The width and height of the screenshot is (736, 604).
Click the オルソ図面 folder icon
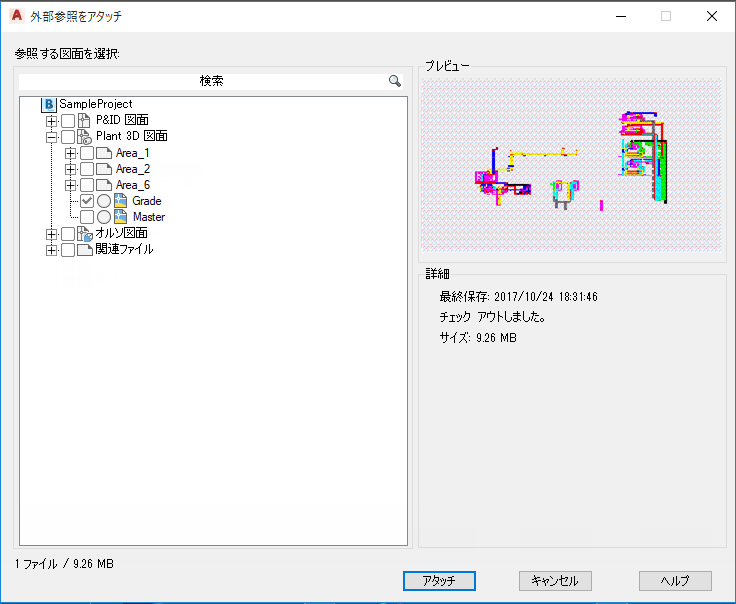point(84,233)
